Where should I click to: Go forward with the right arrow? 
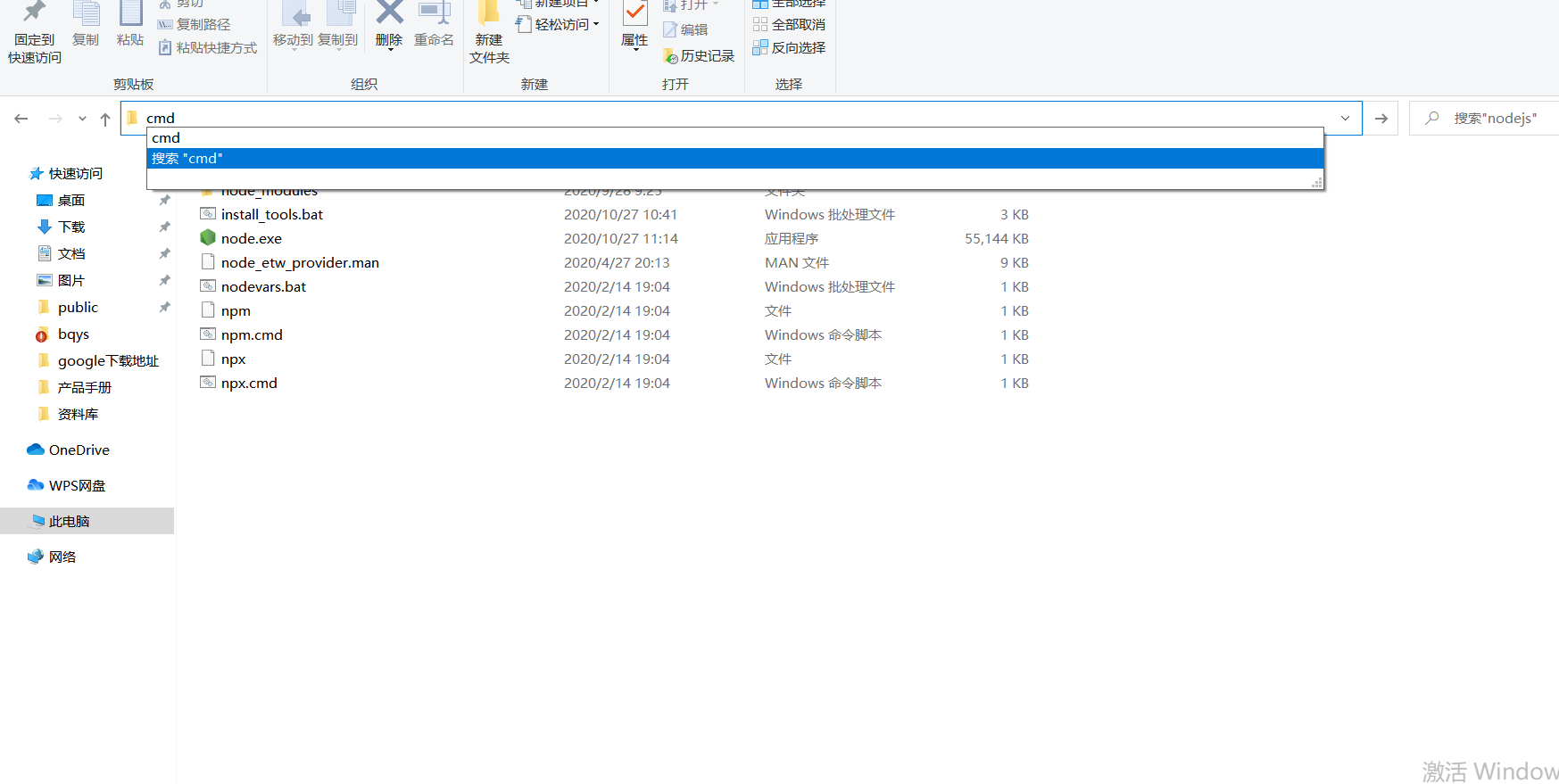tap(55, 119)
